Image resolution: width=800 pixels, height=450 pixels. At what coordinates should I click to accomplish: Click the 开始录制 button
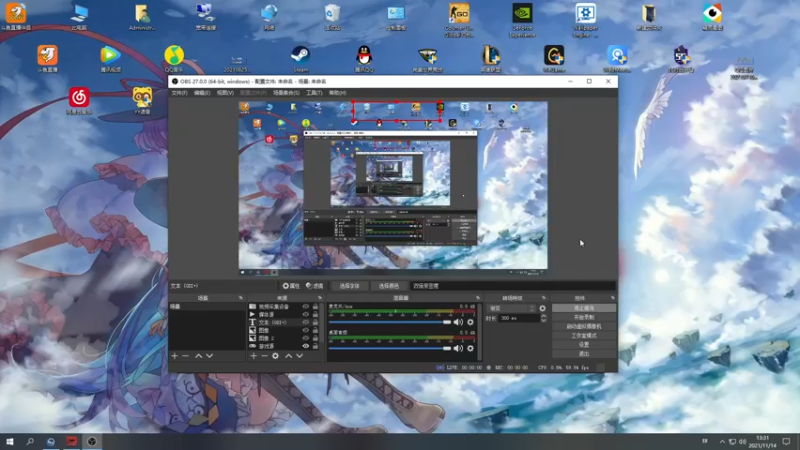point(584,317)
